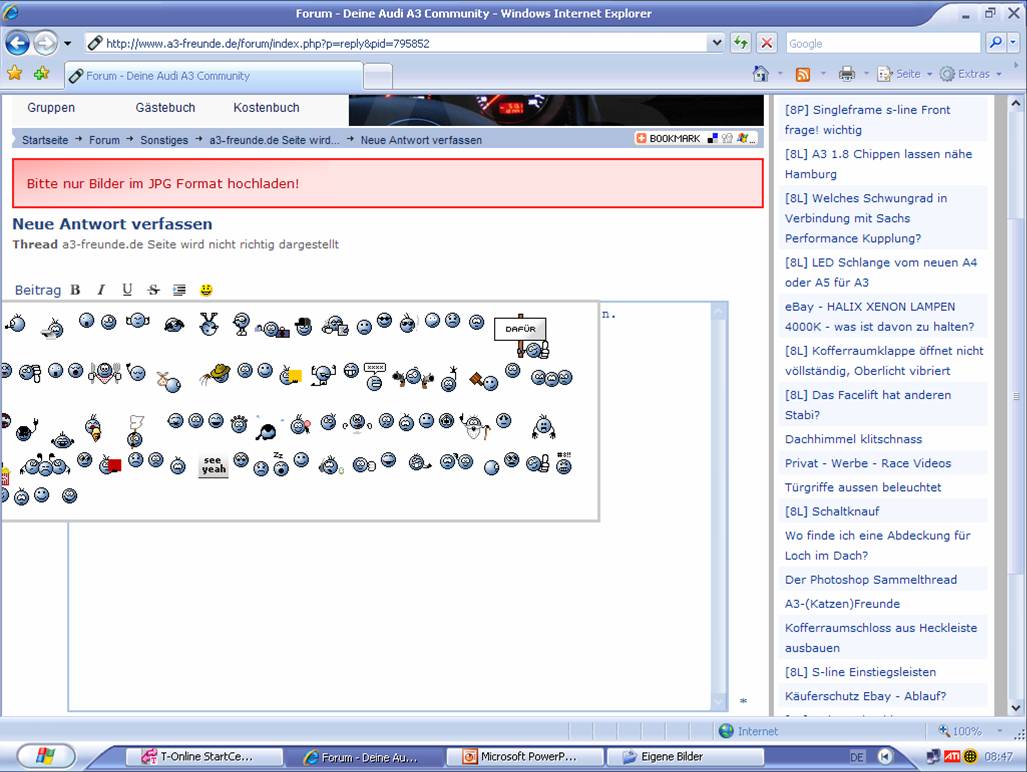Apply underline with the U editor icon
The image size is (1027, 772).
point(127,289)
